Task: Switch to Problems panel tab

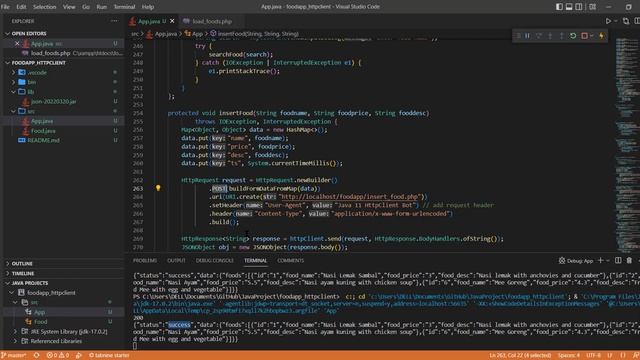Action: [145, 260]
